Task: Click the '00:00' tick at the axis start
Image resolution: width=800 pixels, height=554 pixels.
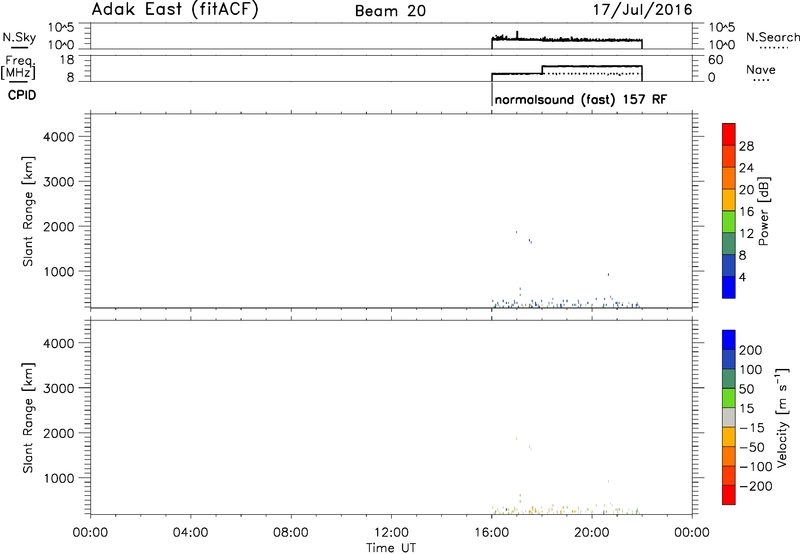Action: pyautogui.click(x=90, y=533)
